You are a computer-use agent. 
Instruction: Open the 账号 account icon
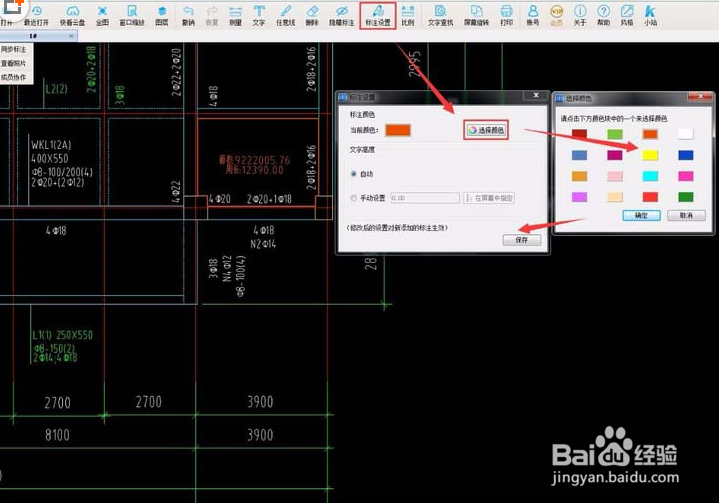533,15
